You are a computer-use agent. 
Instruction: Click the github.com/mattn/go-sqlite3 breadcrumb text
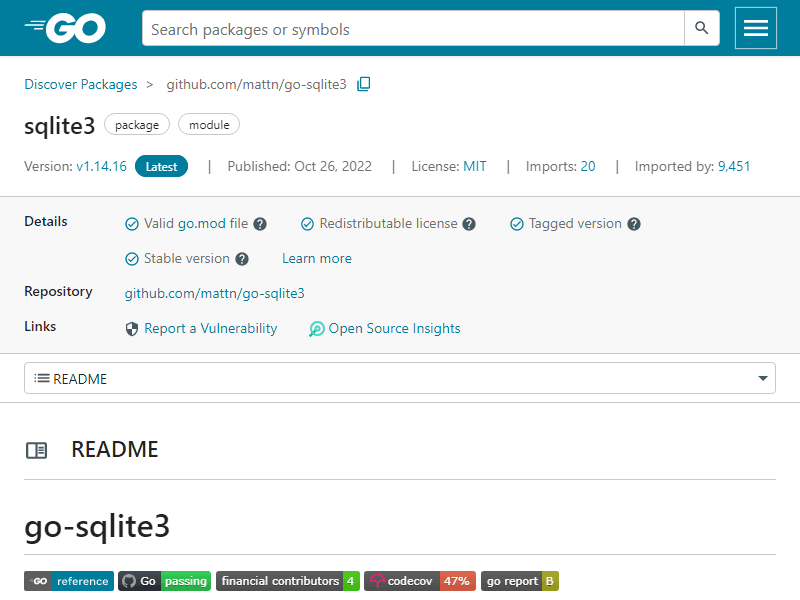[256, 84]
